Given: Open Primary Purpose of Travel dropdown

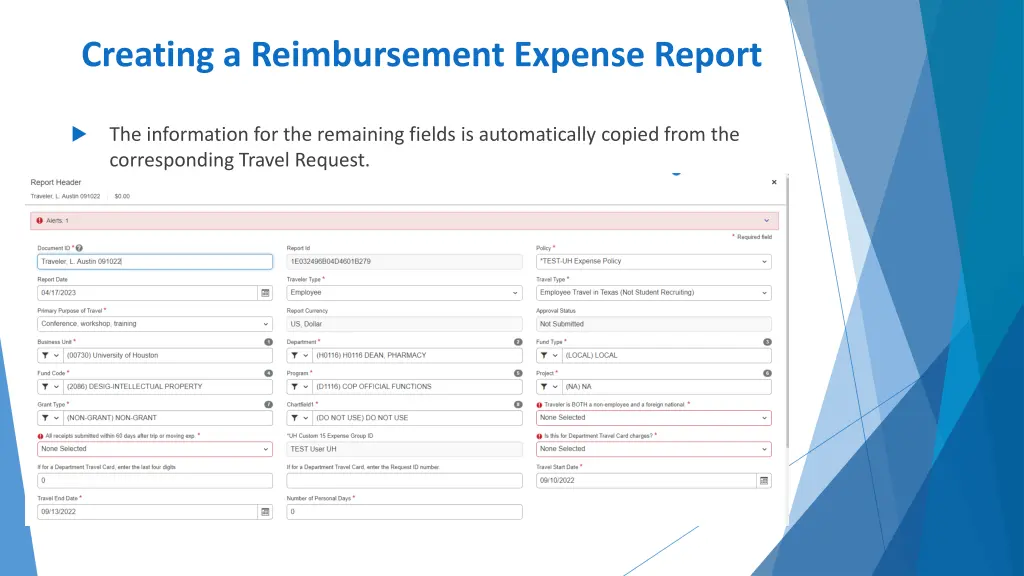Looking at the screenshot, I should pyautogui.click(x=155, y=324).
